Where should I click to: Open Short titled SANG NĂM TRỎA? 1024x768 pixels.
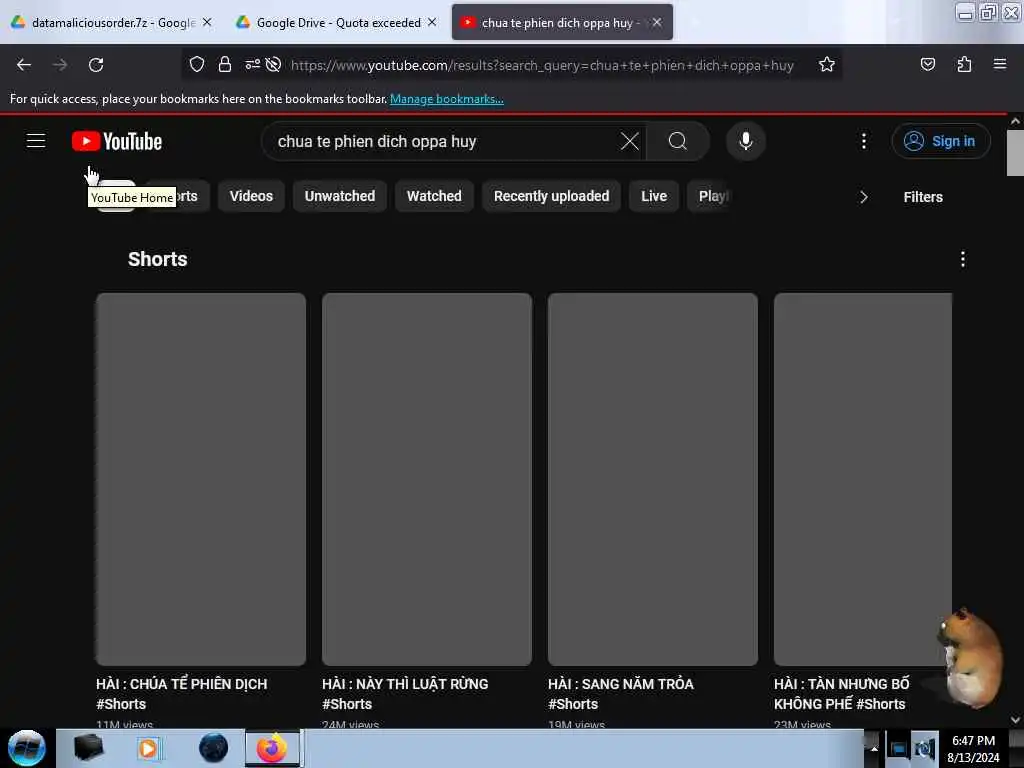pyautogui.click(x=620, y=694)
